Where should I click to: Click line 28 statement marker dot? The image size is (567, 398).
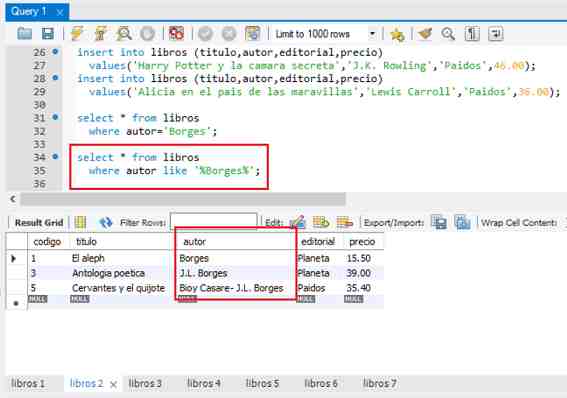[x=55, y=78]
